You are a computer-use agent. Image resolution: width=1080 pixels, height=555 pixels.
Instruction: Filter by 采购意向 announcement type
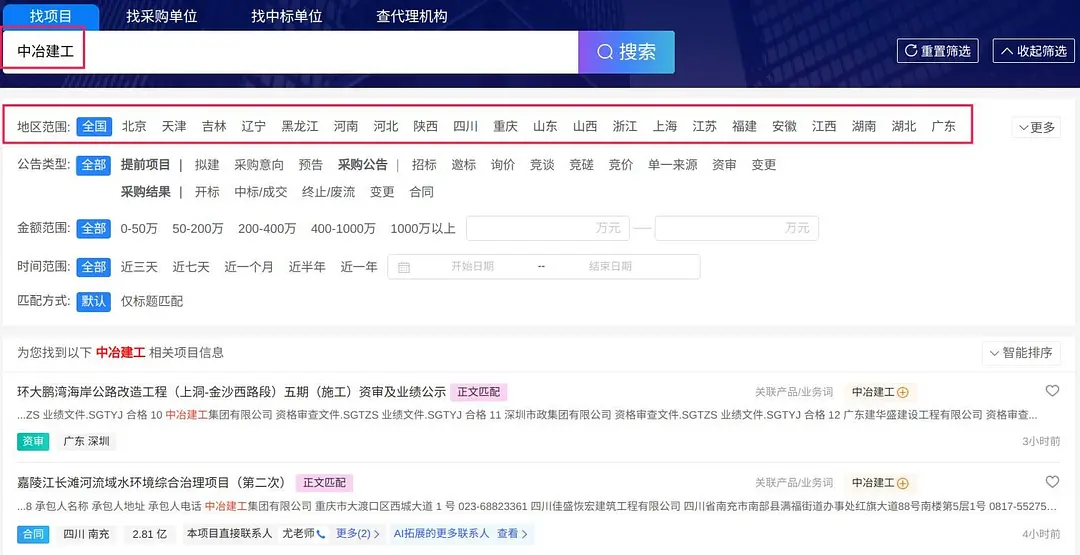[259, 165]
